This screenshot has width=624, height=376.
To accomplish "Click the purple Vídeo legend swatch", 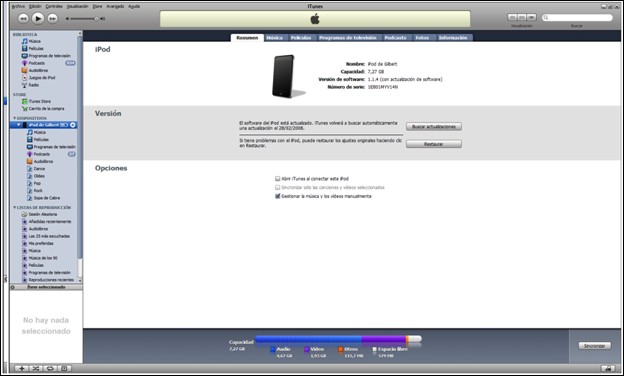I will pyautogui.click(x=306, y=349).
